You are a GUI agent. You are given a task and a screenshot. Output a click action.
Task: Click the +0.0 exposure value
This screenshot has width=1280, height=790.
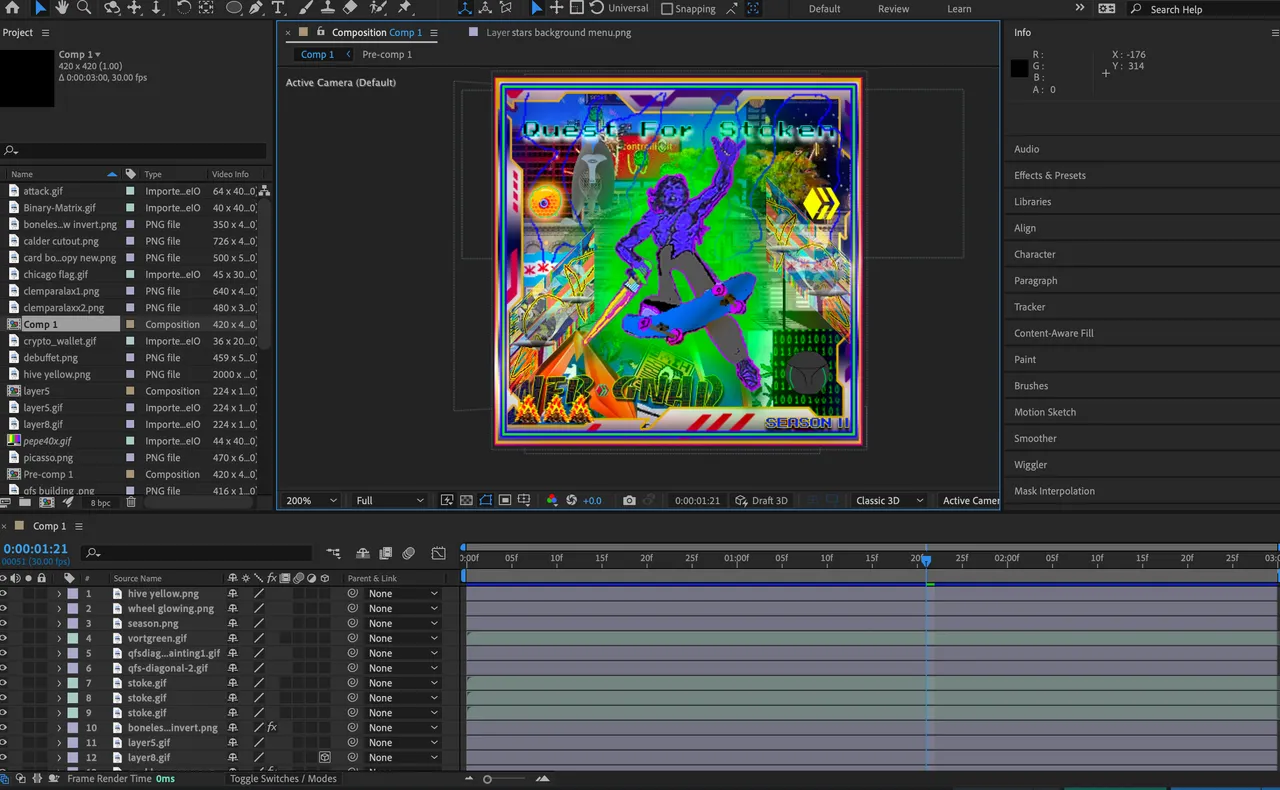pos(592,500)
